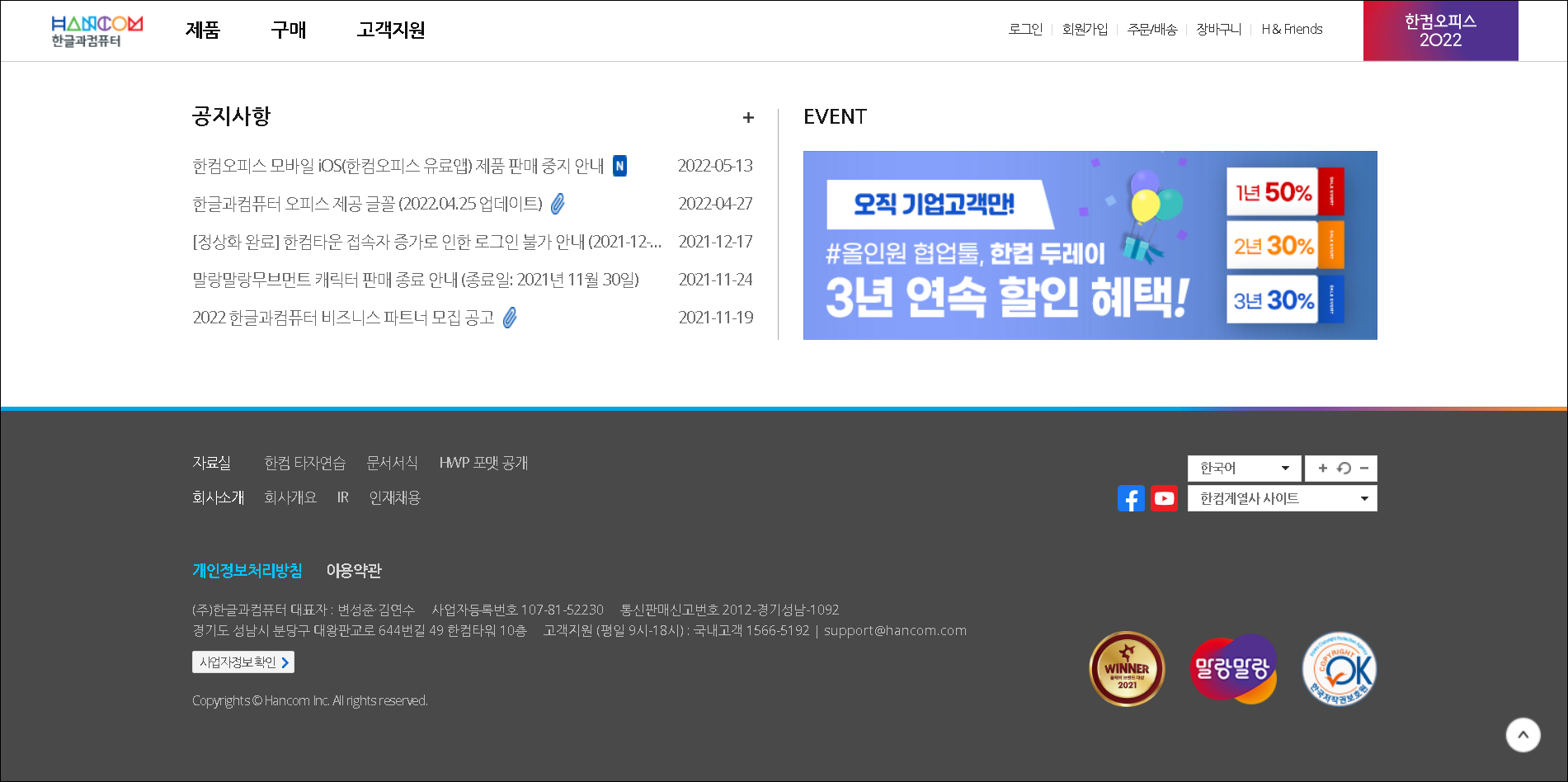
Task: Click 회사소개 footer heading
Action: click(218, 497)
